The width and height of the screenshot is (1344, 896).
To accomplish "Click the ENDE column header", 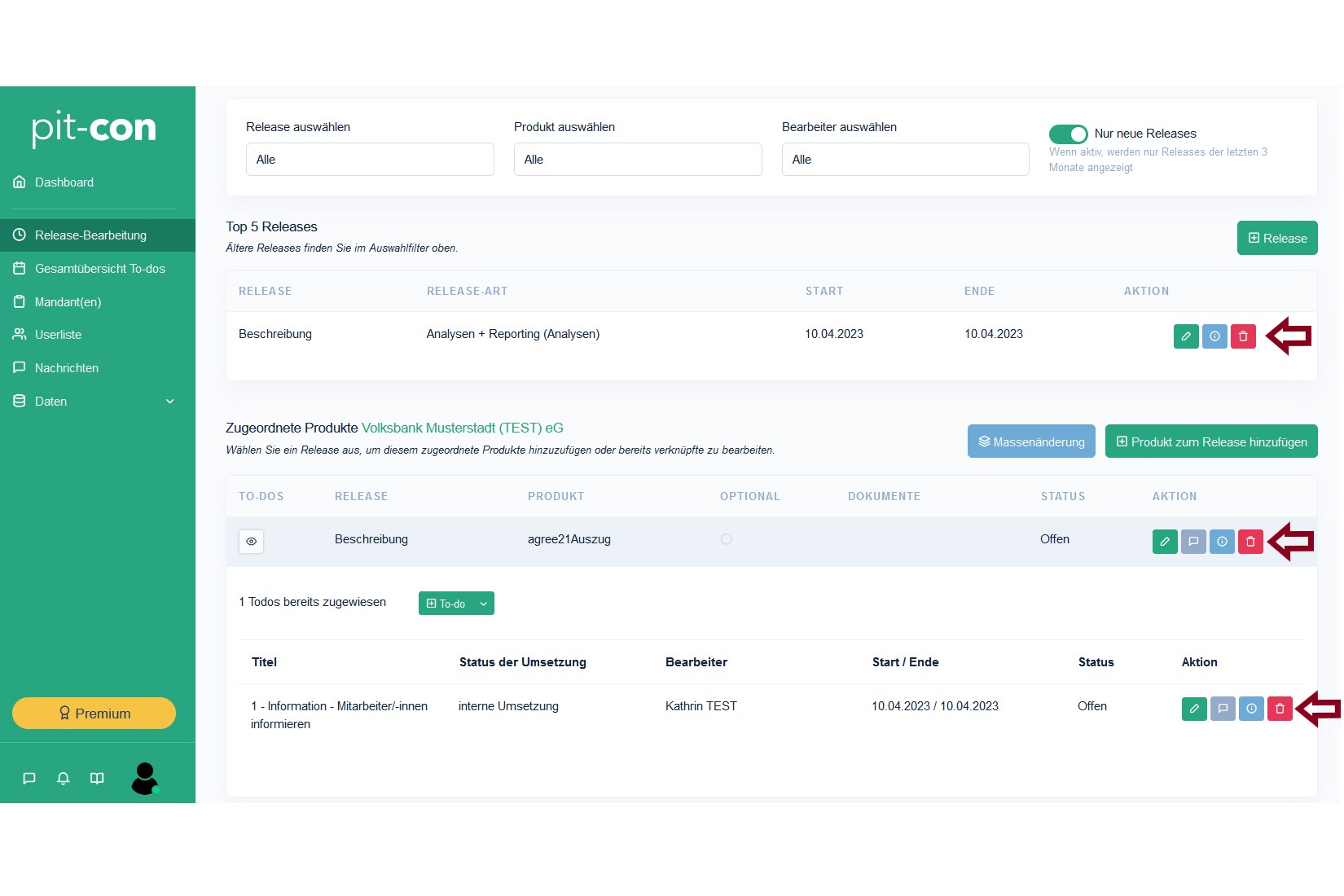I will click(x=979, y=292).
